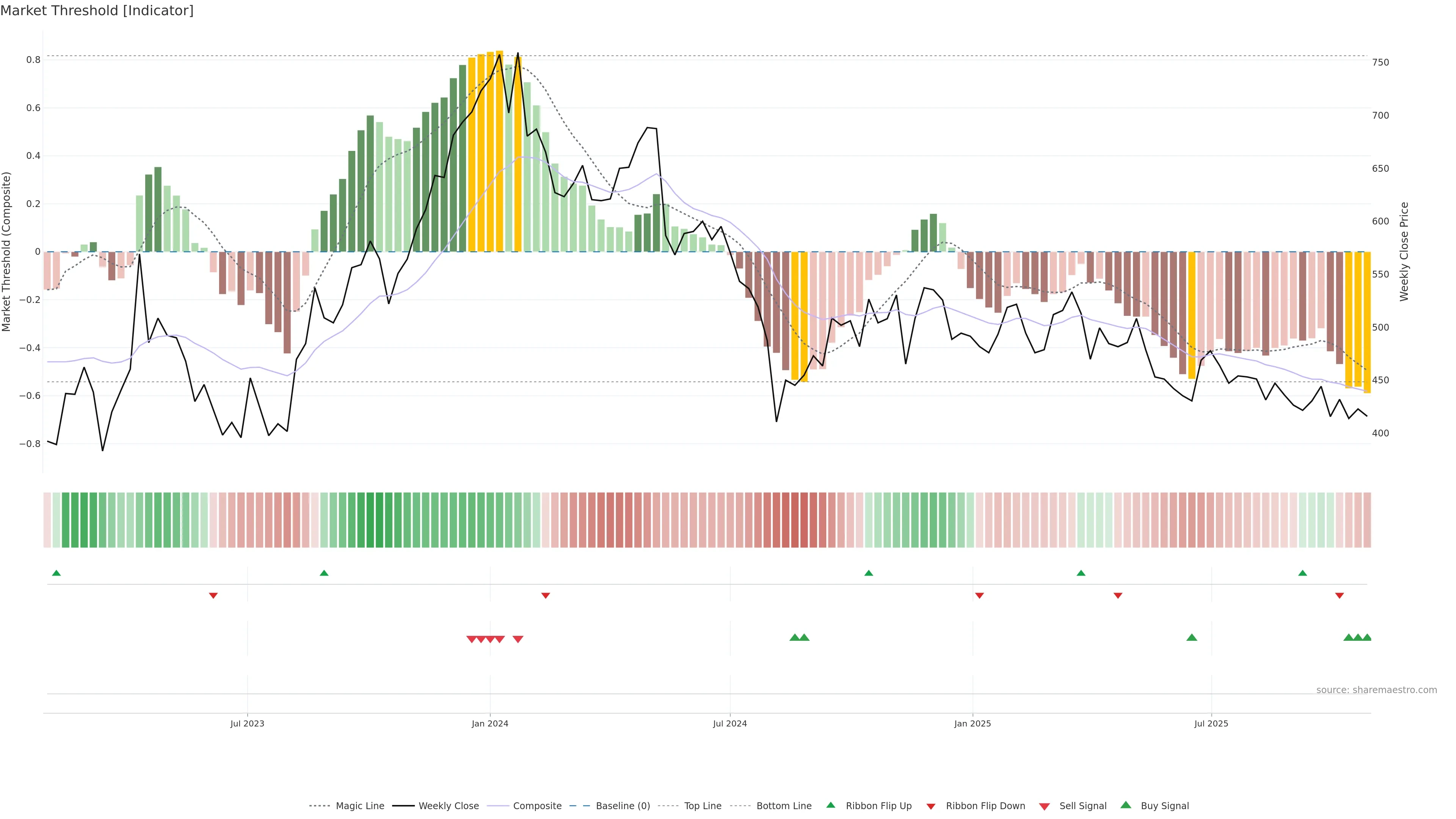
Task: Click the red Ribbon Flip Down legend triangle
Action: pos(931,806)
